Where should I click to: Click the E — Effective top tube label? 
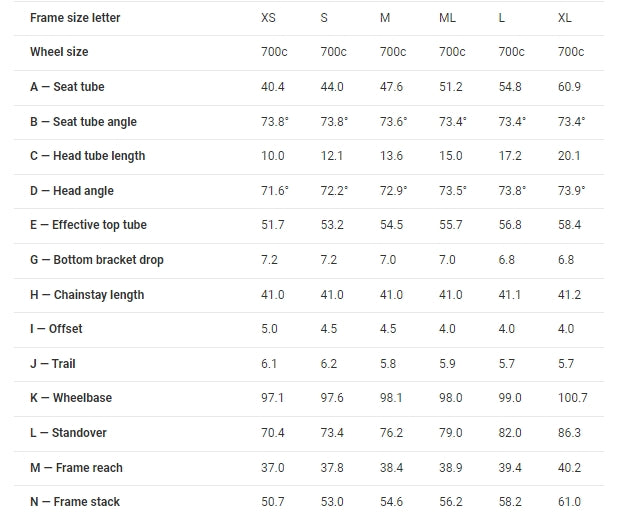pos(88,225)
